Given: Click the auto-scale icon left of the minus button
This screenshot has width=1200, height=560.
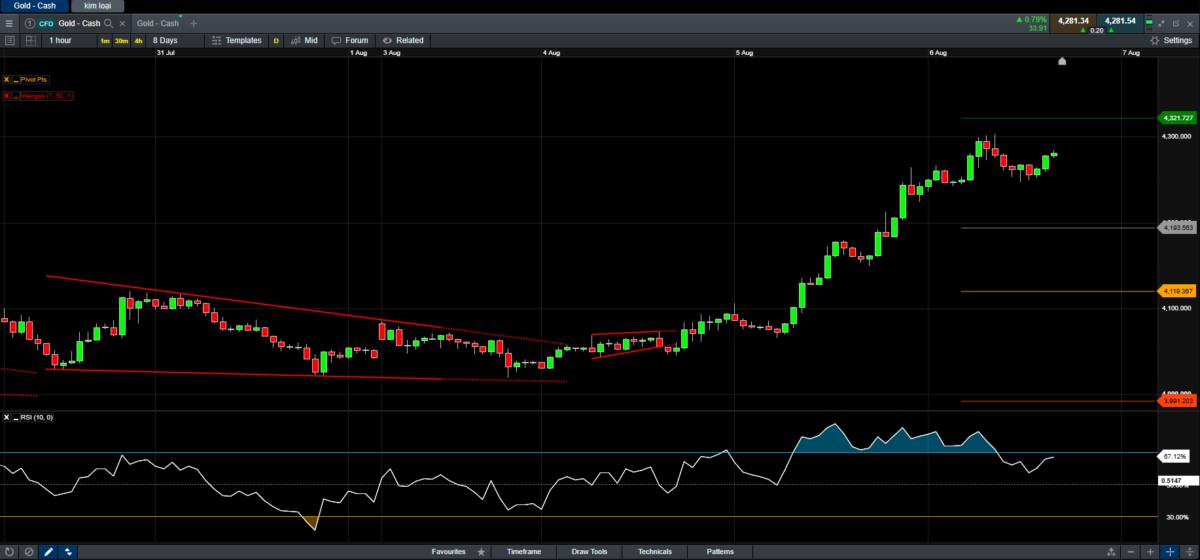Looking at the screenshot, I should click(x=1111, y=552).
